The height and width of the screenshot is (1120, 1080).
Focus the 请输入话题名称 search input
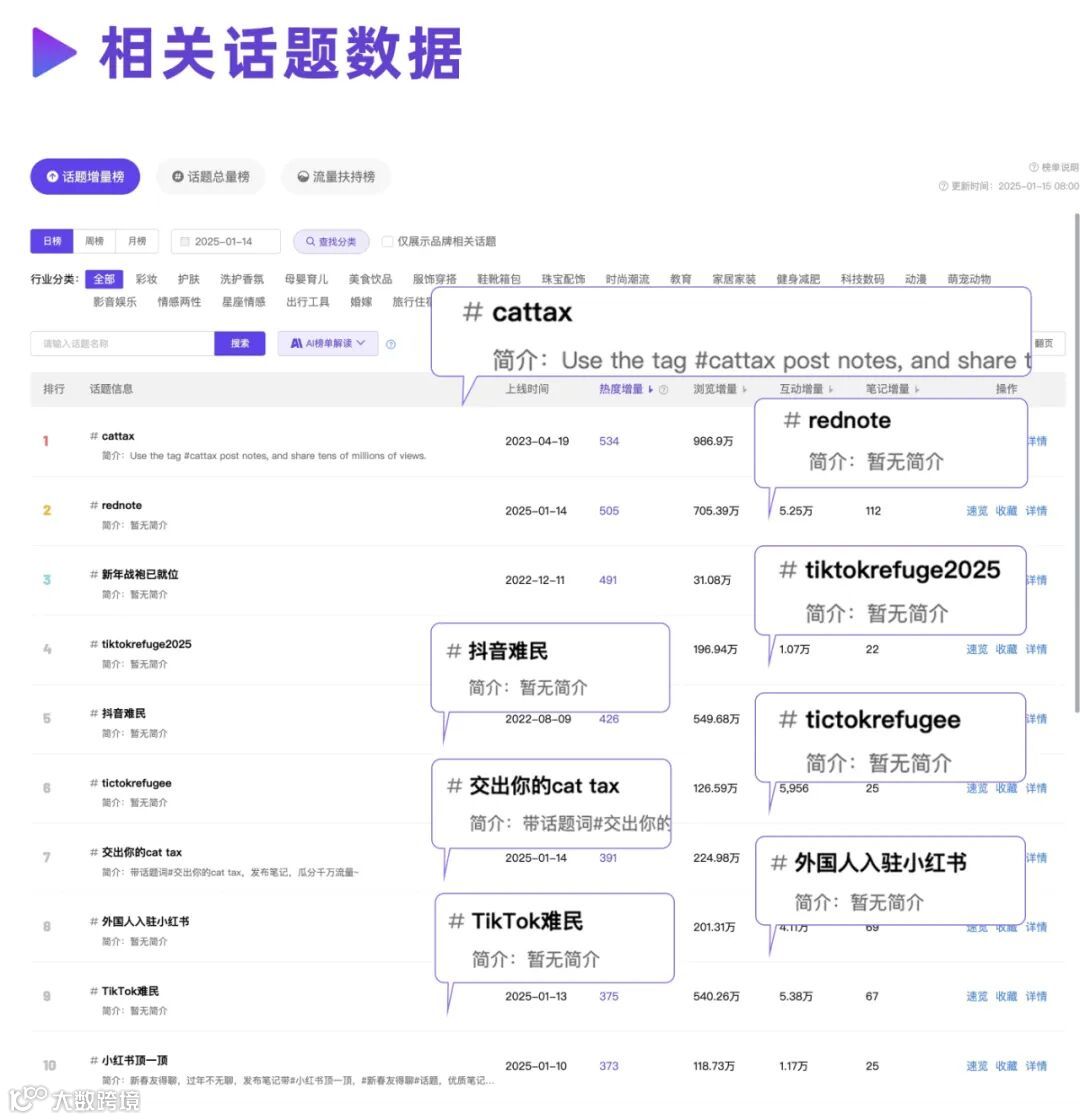pos(122,344)
